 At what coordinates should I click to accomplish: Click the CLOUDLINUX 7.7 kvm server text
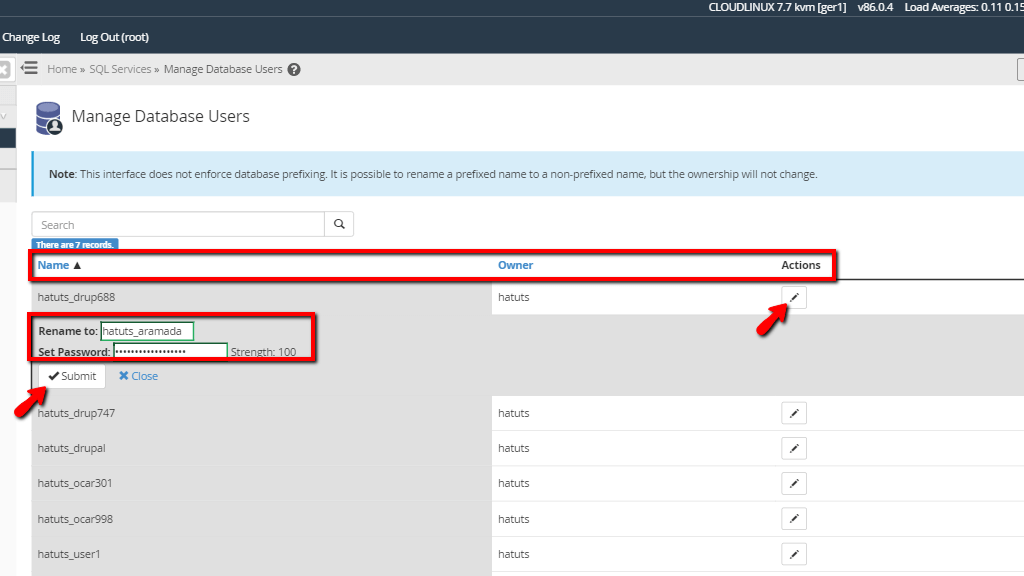pos(777,7)
